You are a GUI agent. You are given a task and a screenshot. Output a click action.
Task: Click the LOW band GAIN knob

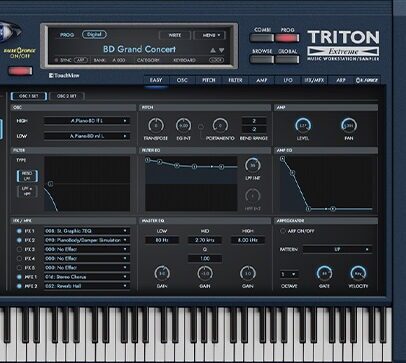coord(162,273)
